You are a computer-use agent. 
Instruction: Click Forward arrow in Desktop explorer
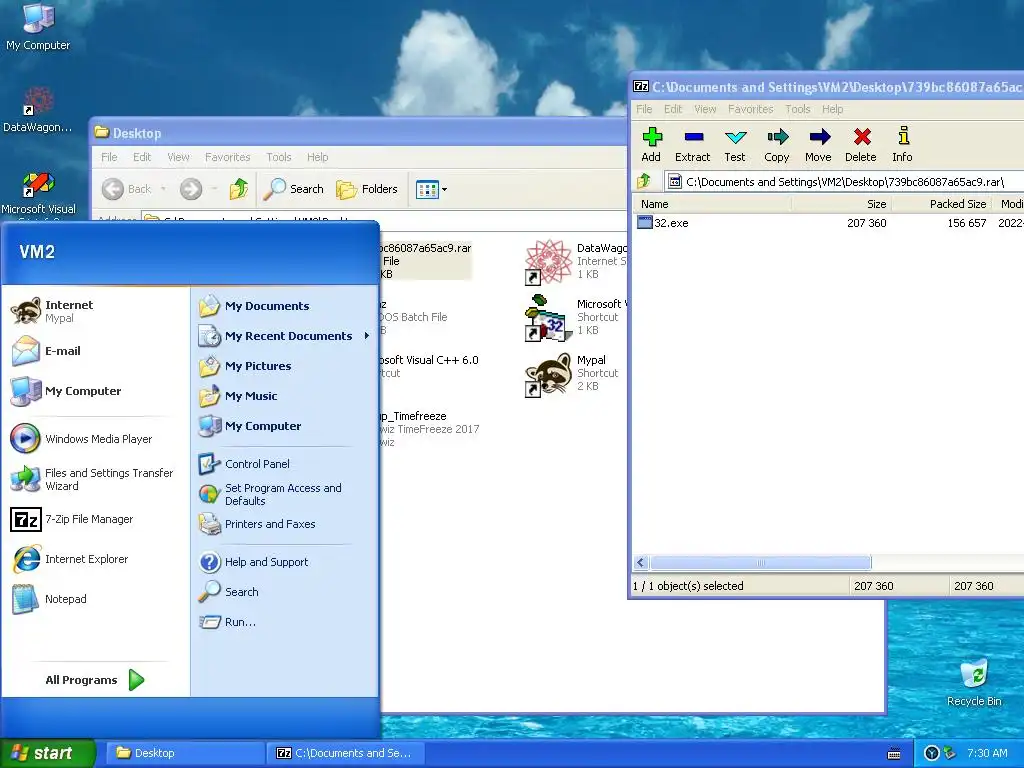point(191,189)
